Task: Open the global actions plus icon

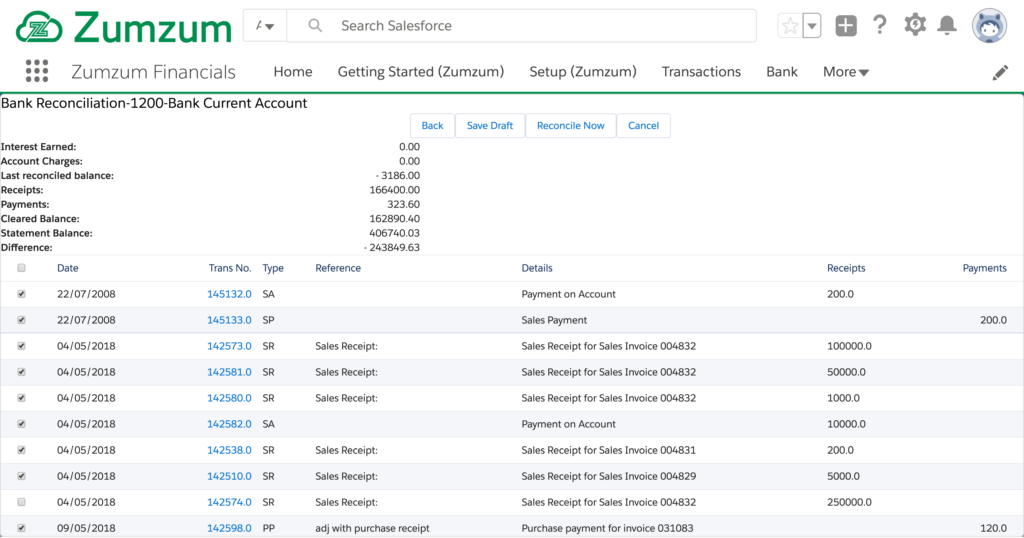Action: (846, 26)
